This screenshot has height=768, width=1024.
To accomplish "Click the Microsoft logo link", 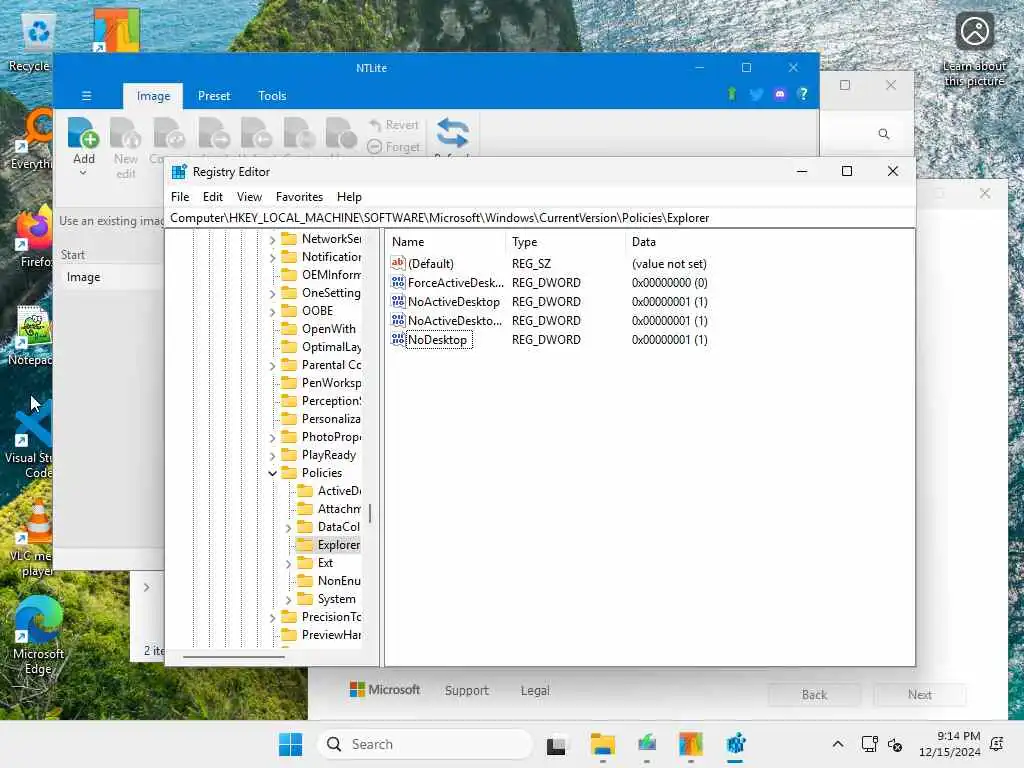I will pyautogui.click(x=385, y=690).
